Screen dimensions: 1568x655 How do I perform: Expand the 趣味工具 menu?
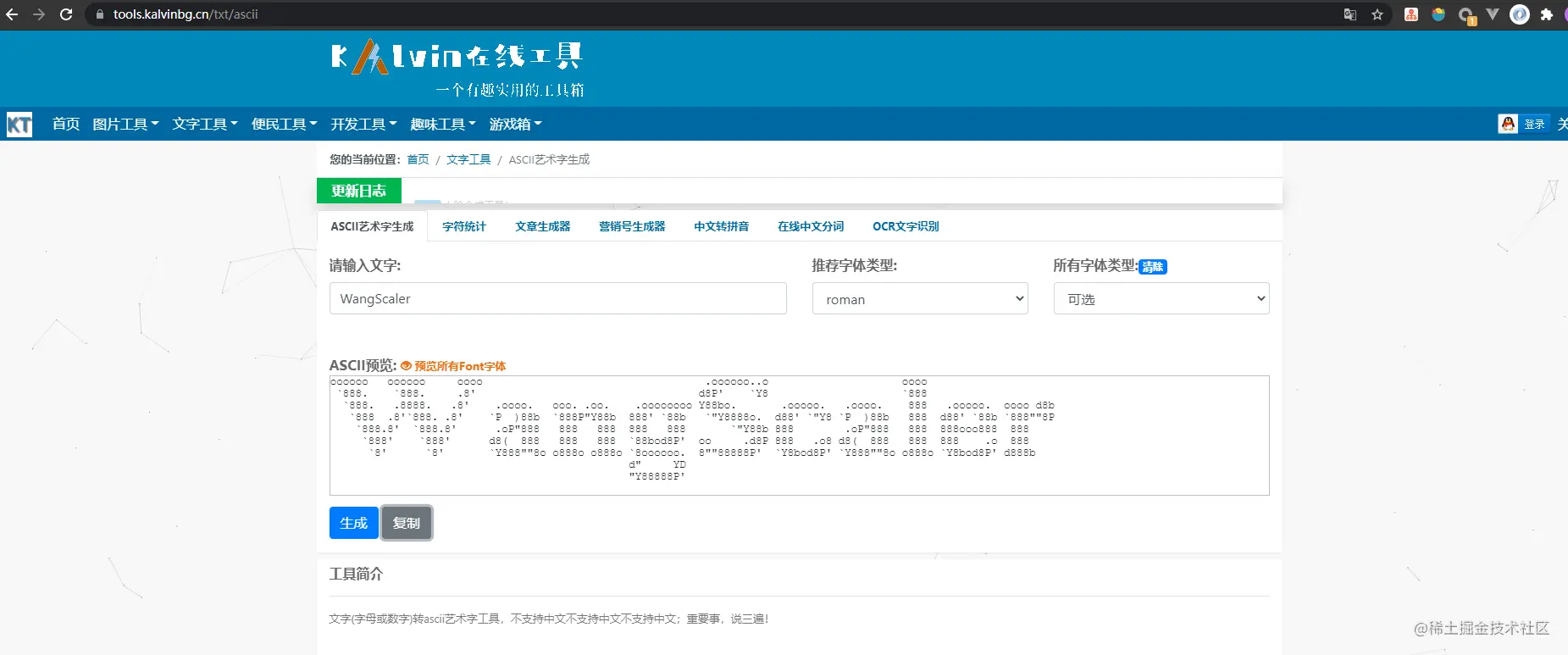point(443,124)
